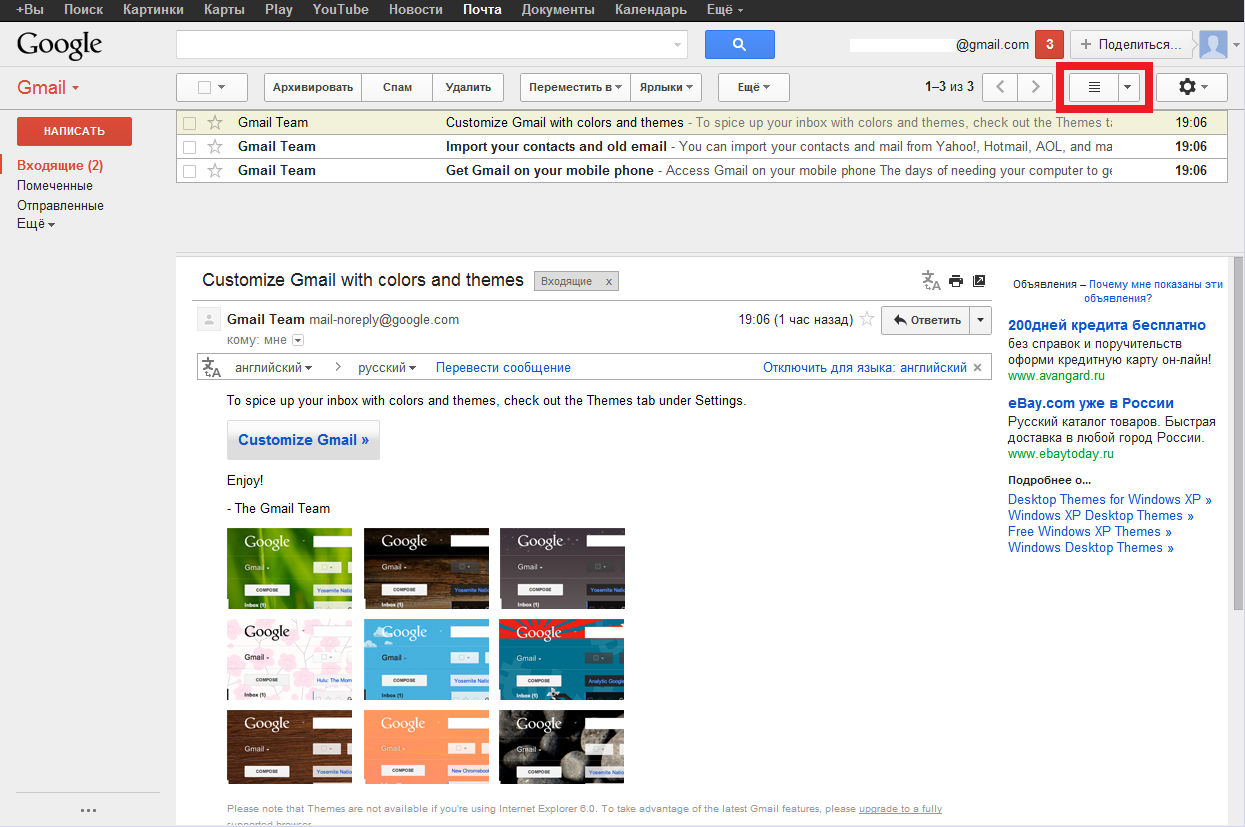This screenshot has height=827, width=1245.
Task: Click the sender's profile picture placeholder
Action: [209, 320]
